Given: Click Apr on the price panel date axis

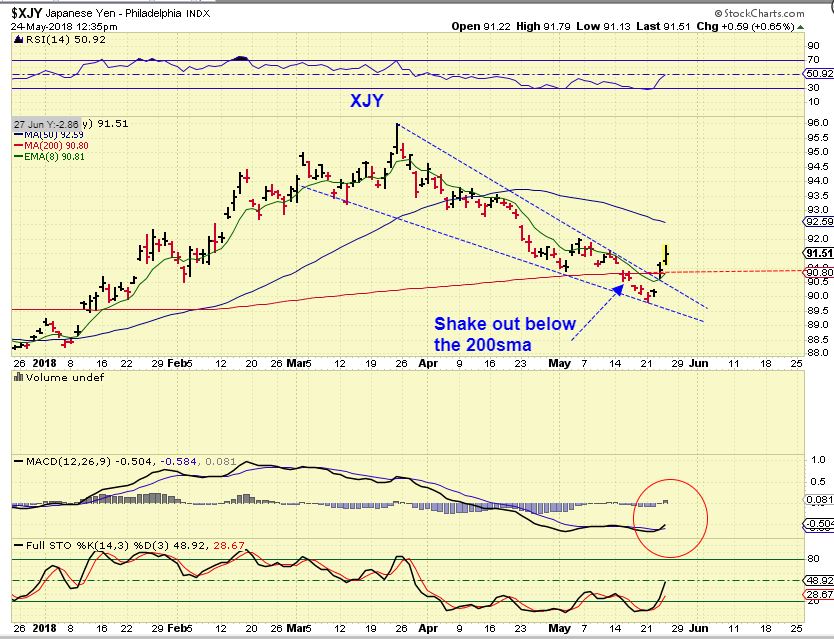Looking at the screenshot, I should click(x=428, y=363).
